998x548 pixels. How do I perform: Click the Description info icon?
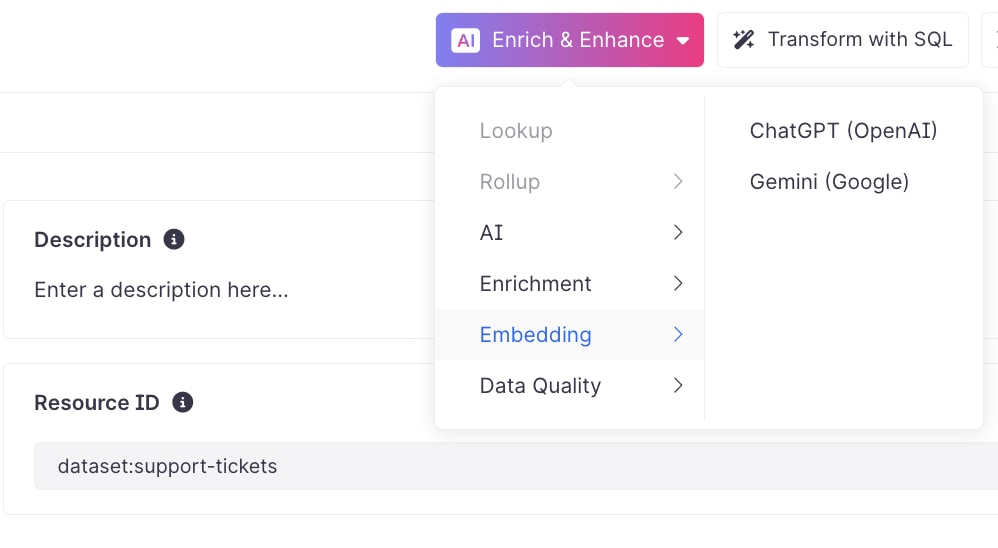coord(174,239)
